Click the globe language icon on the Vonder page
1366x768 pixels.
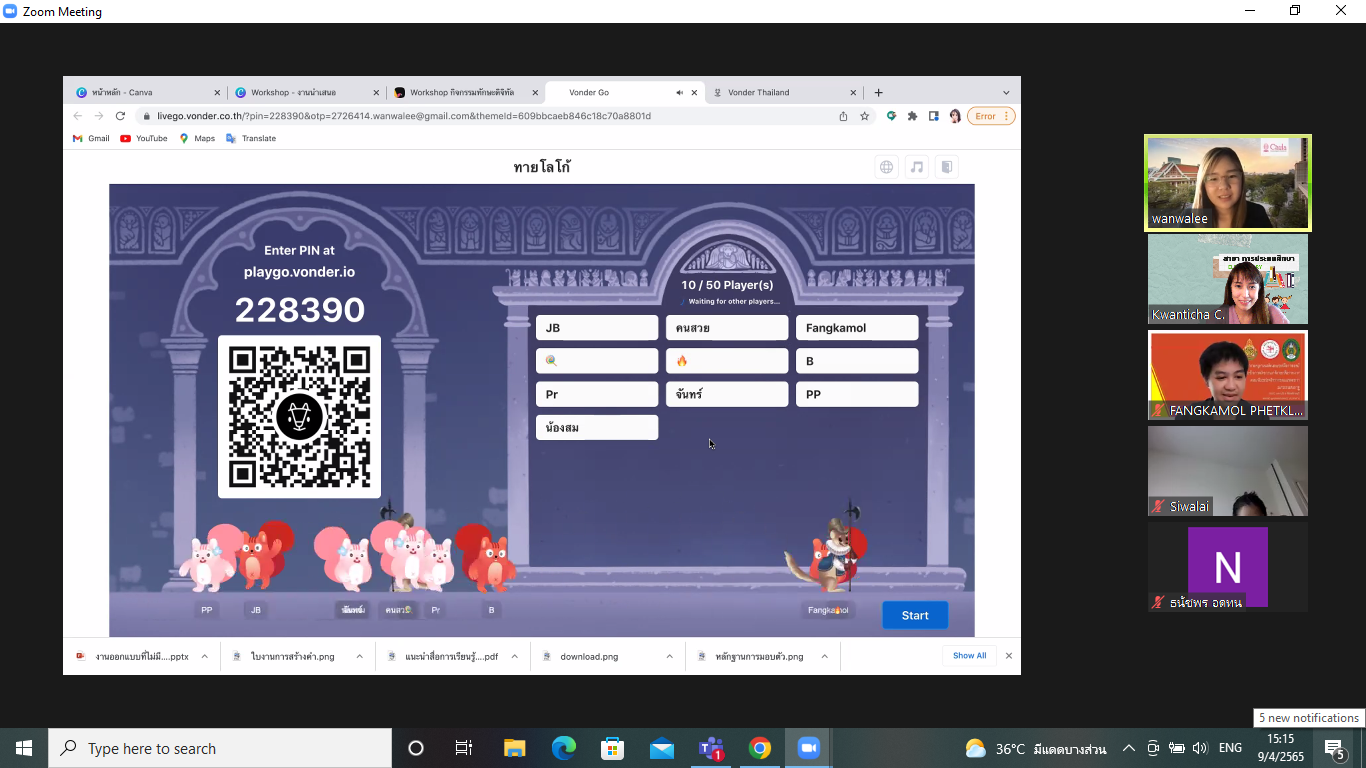click(886, 167)
